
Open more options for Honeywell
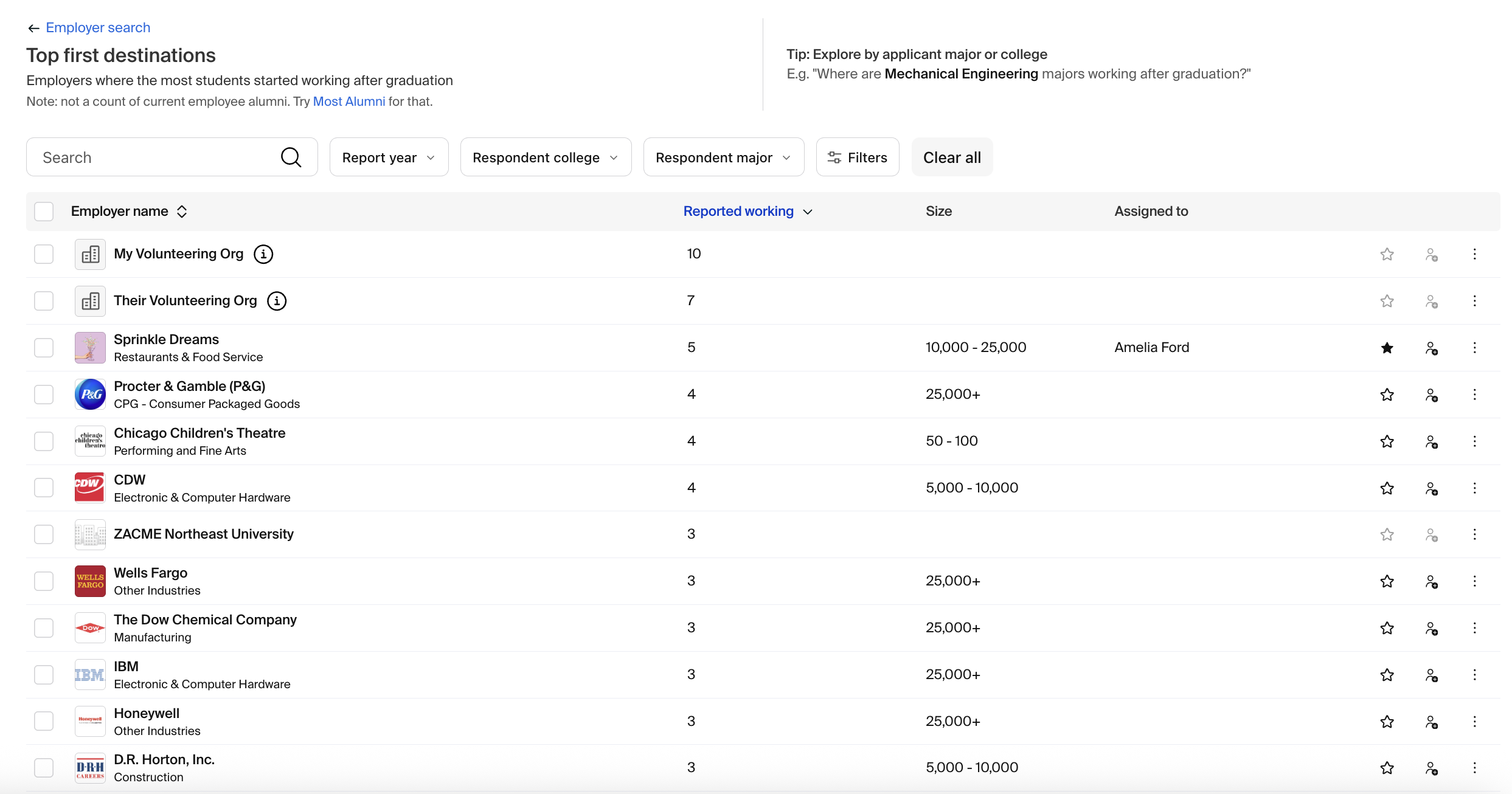(1474, 722)
